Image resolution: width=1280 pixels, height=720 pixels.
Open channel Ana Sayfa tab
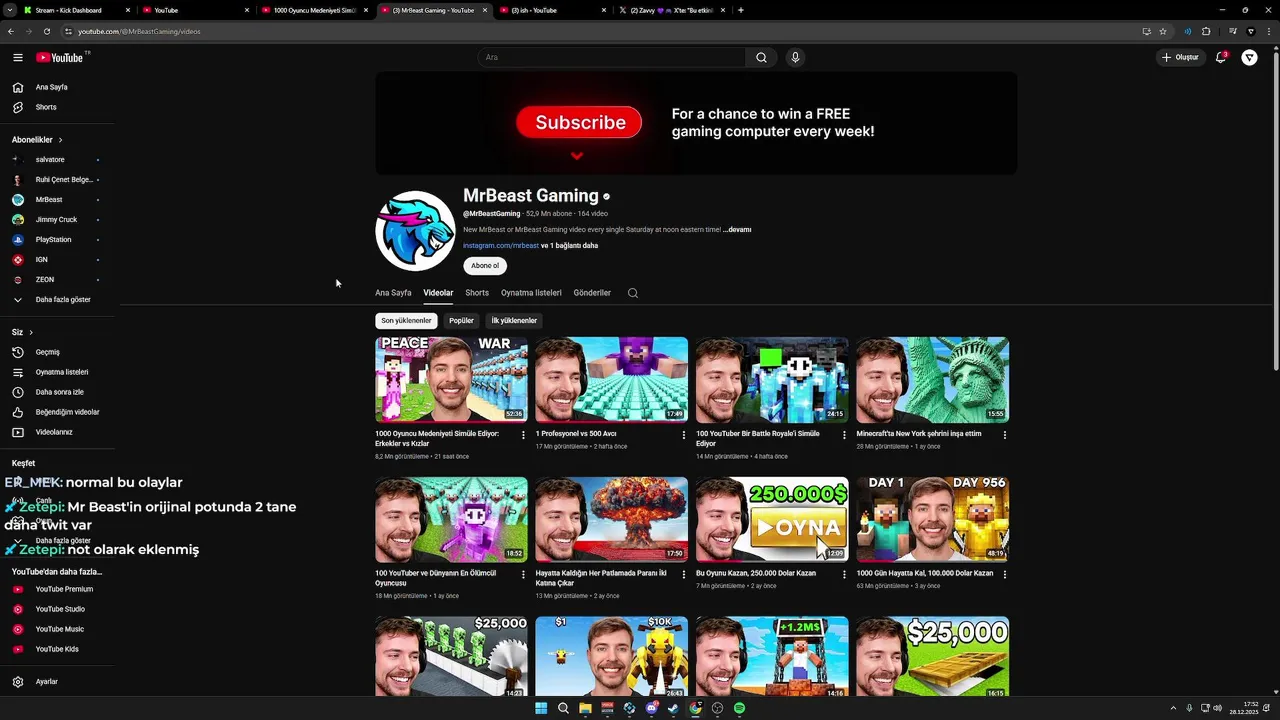(x=393, y=293)
